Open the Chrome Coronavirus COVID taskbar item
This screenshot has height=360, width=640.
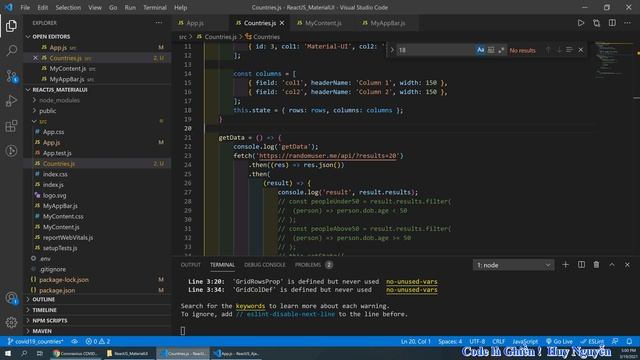click(76, 353)
